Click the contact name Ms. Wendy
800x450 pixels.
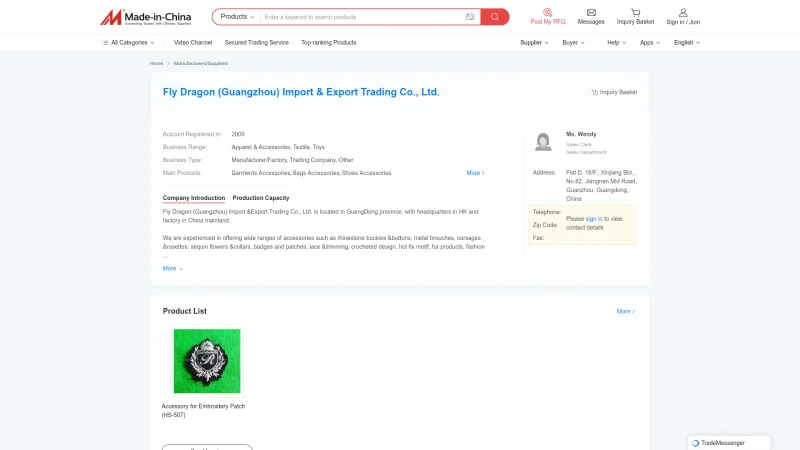point(581,134)
